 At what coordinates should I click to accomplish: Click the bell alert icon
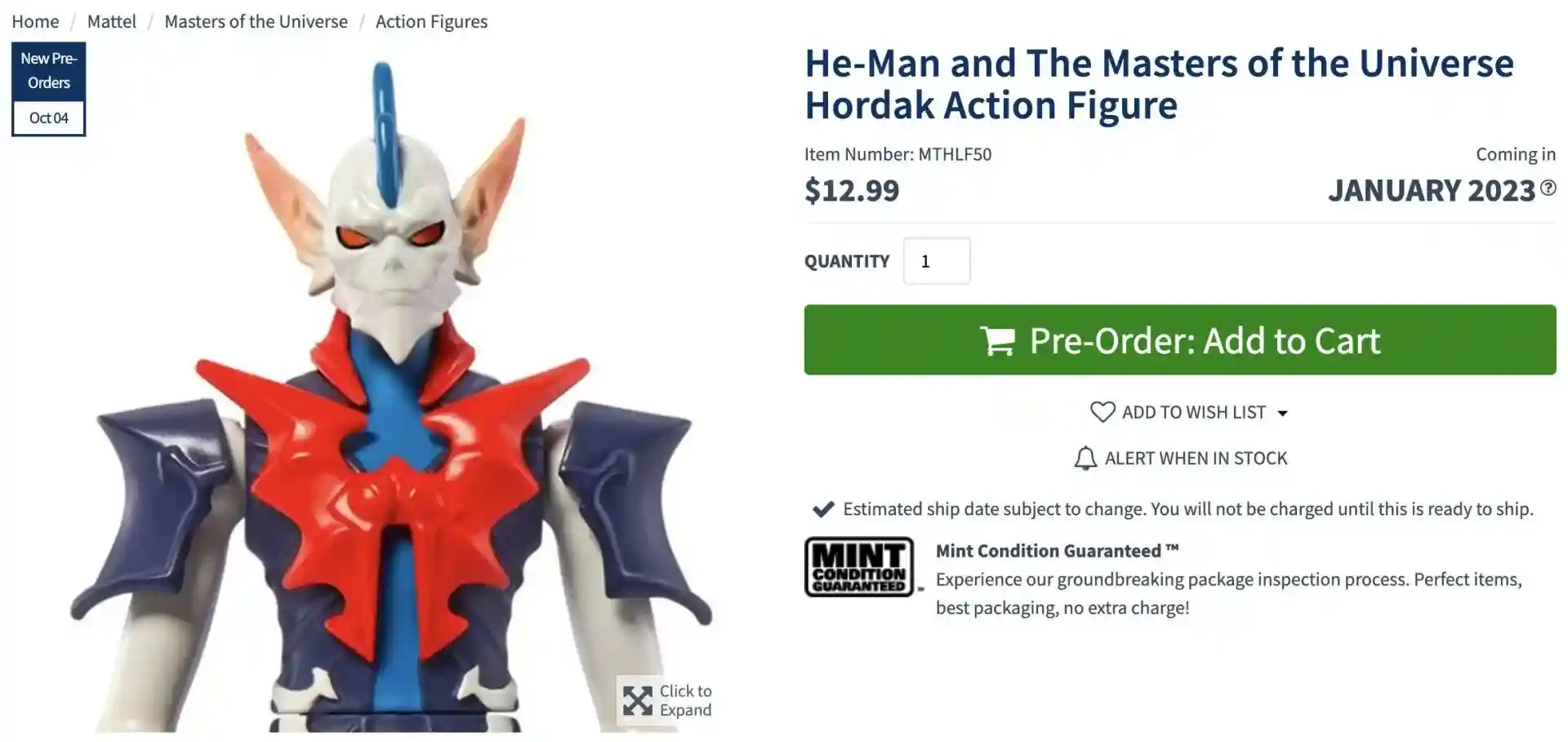(1085, 458)
